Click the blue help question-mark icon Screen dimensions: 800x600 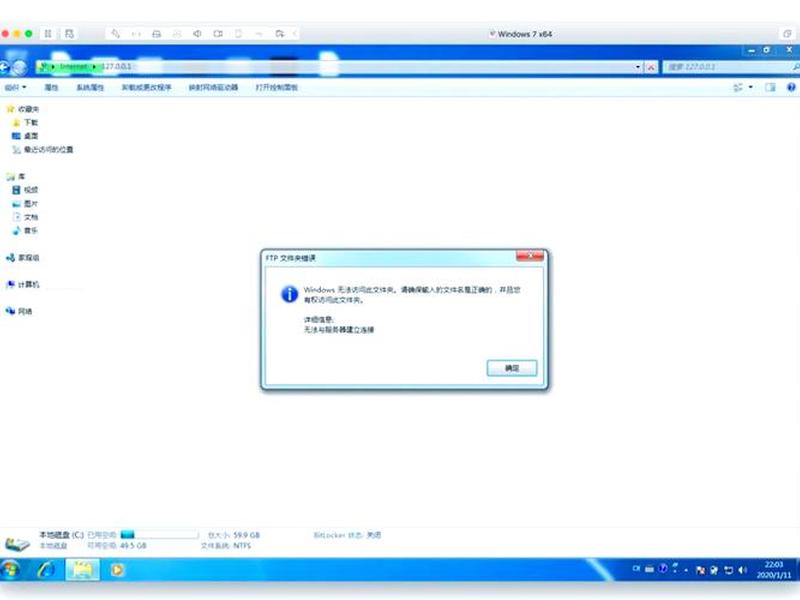point(791,87)
